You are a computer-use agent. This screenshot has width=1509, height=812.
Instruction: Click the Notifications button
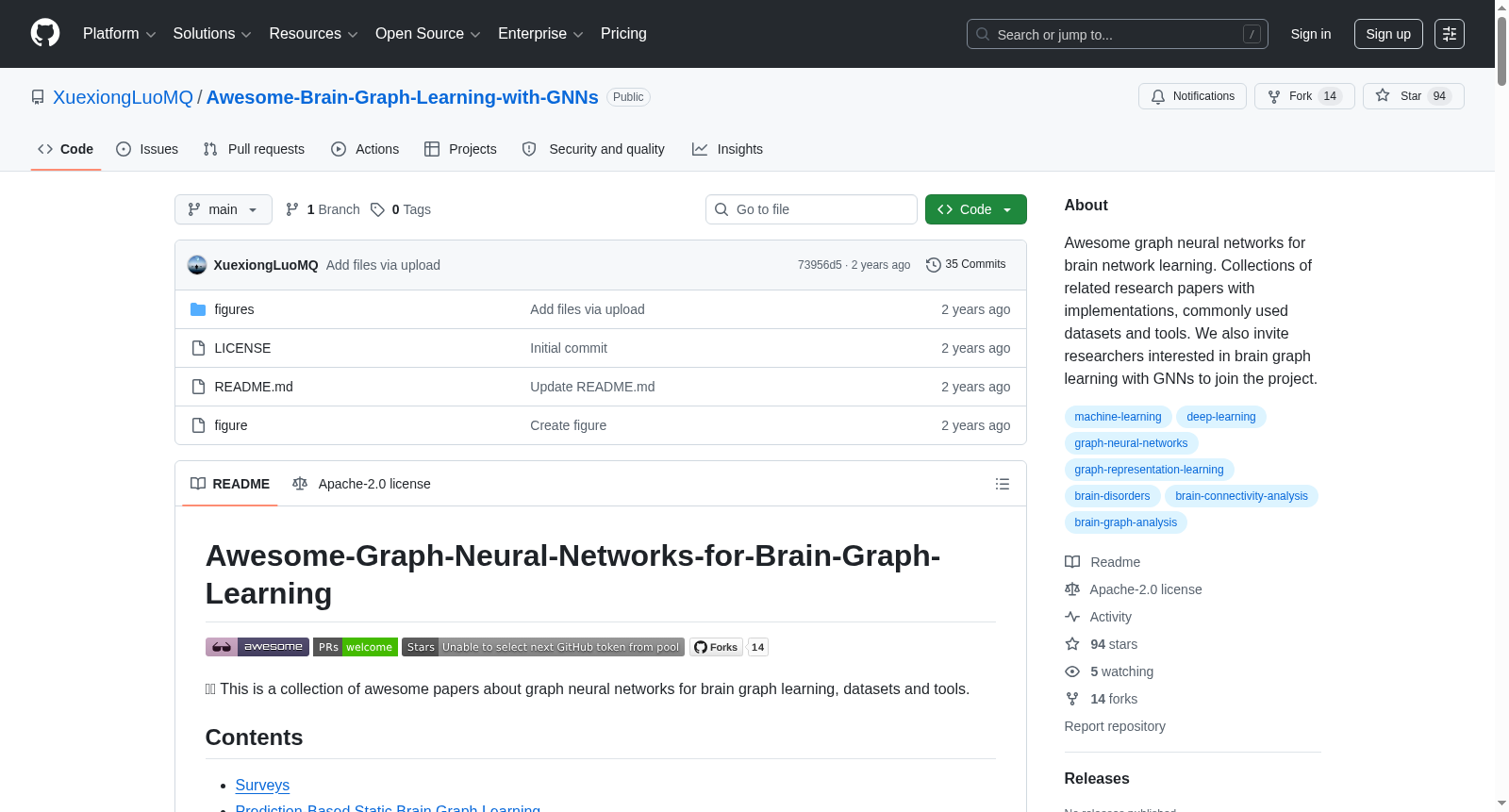click(x=1192, y=96)
